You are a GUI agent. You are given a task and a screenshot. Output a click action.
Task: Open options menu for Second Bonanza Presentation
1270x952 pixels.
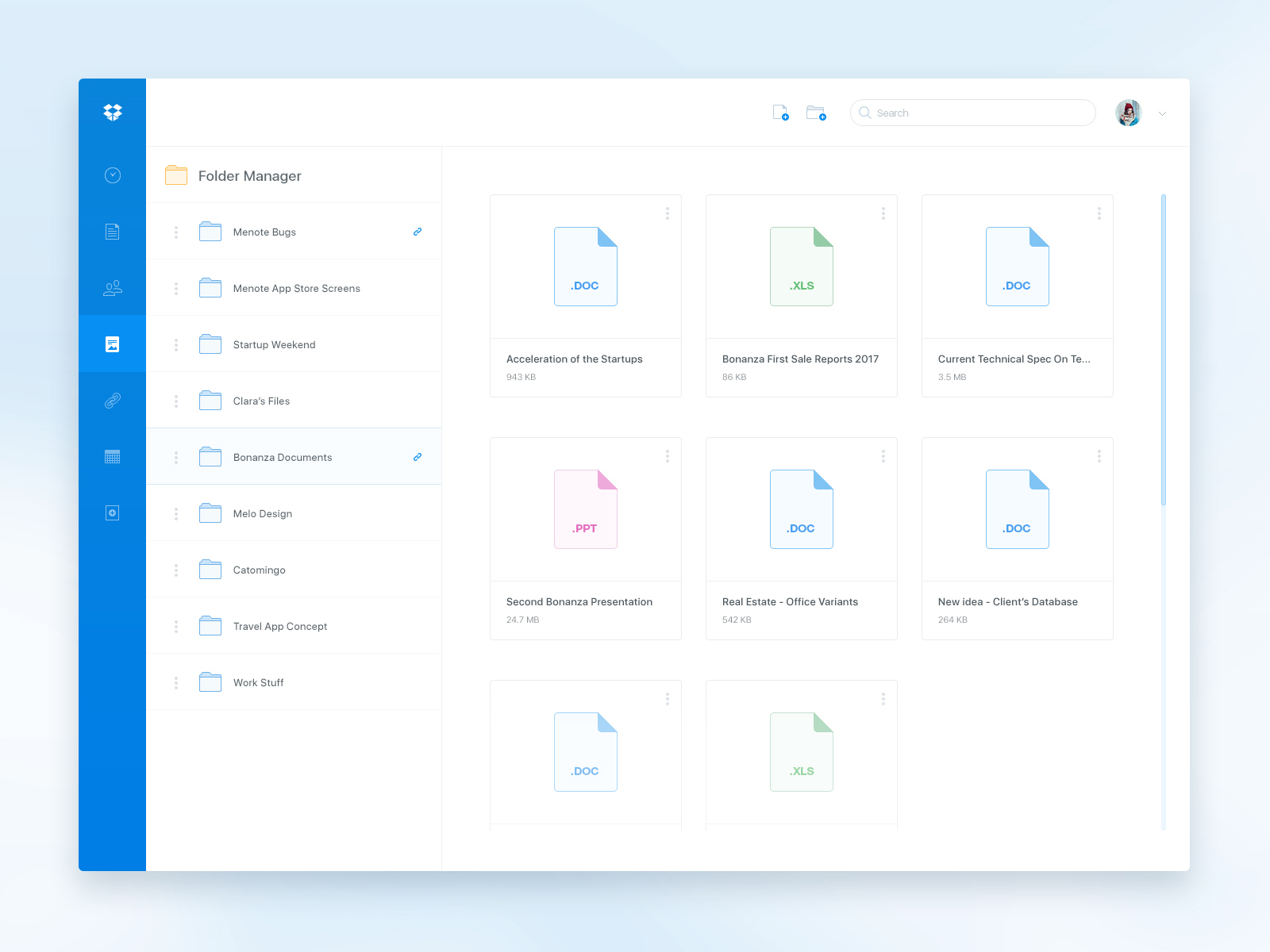coord(668,456)
